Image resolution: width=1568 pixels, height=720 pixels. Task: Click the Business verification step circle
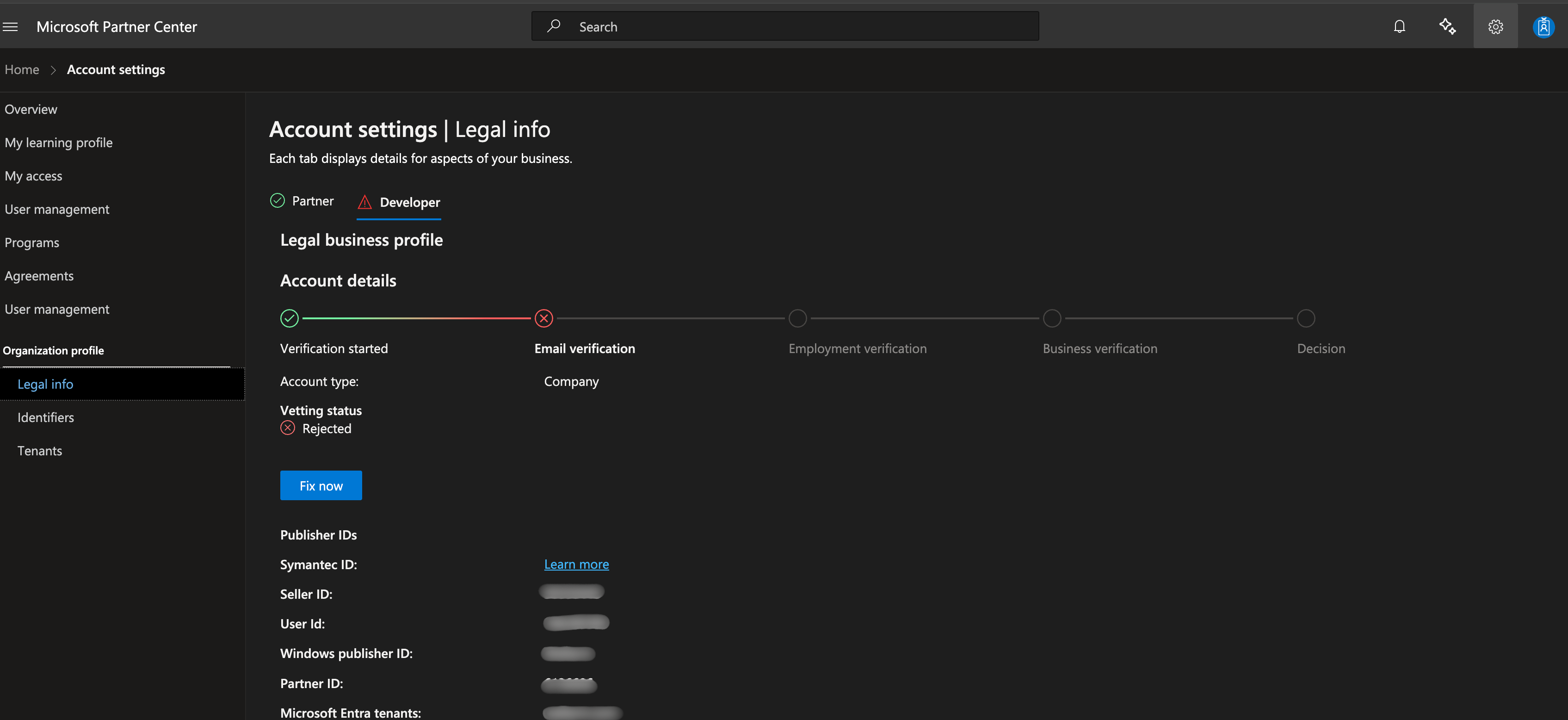tap(1052, 318)
